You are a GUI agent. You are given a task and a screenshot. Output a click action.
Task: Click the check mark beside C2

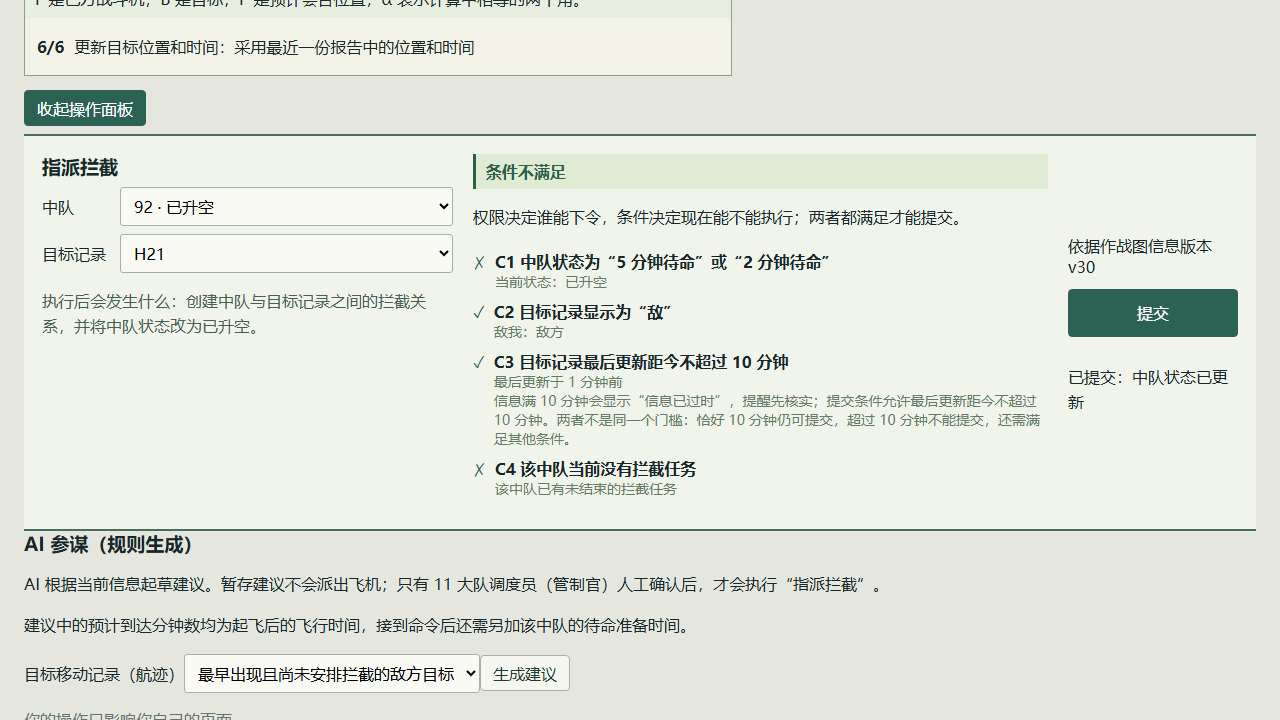480,313
